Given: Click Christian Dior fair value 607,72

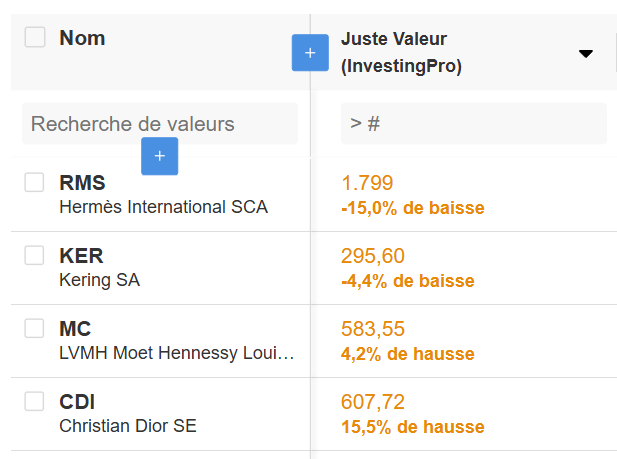Looking at the screenshot, I should point(373,402).
